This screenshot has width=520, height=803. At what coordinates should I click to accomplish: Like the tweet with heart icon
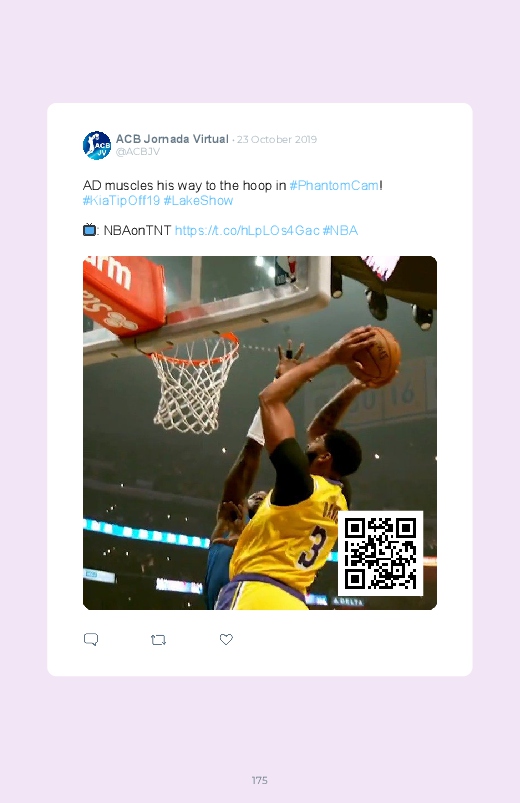click(x=226, y=639)
